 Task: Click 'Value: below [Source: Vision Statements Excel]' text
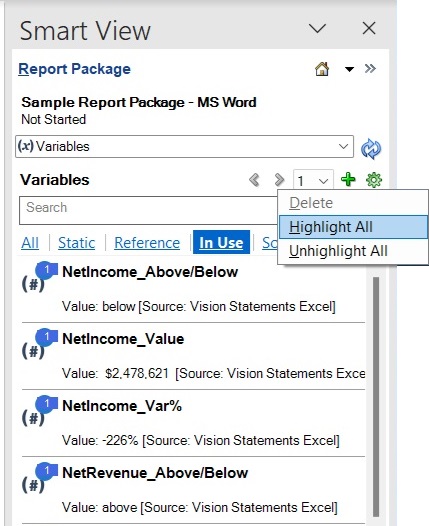tap(199, 307)
